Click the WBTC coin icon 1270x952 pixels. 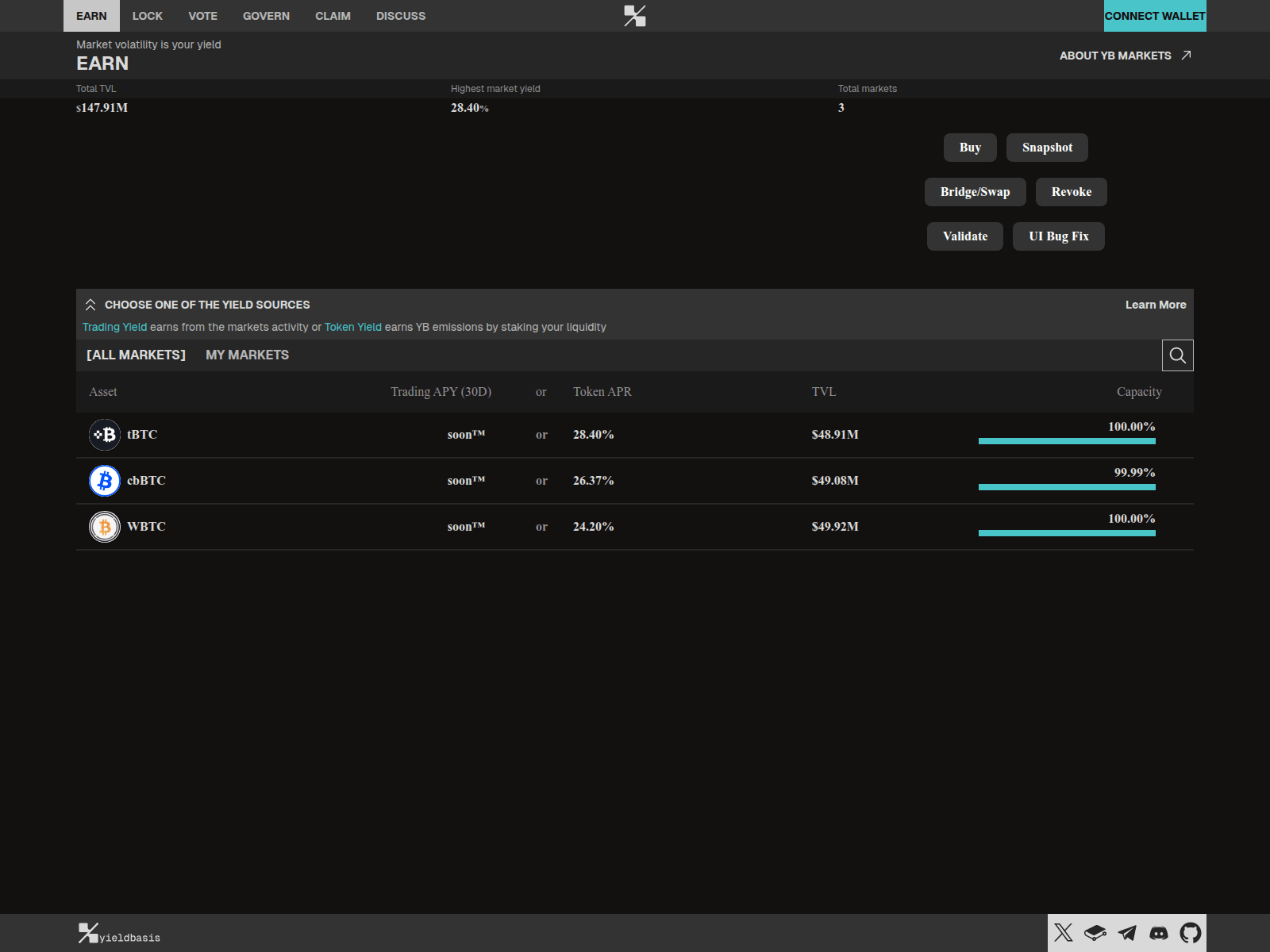click(105, 527)
